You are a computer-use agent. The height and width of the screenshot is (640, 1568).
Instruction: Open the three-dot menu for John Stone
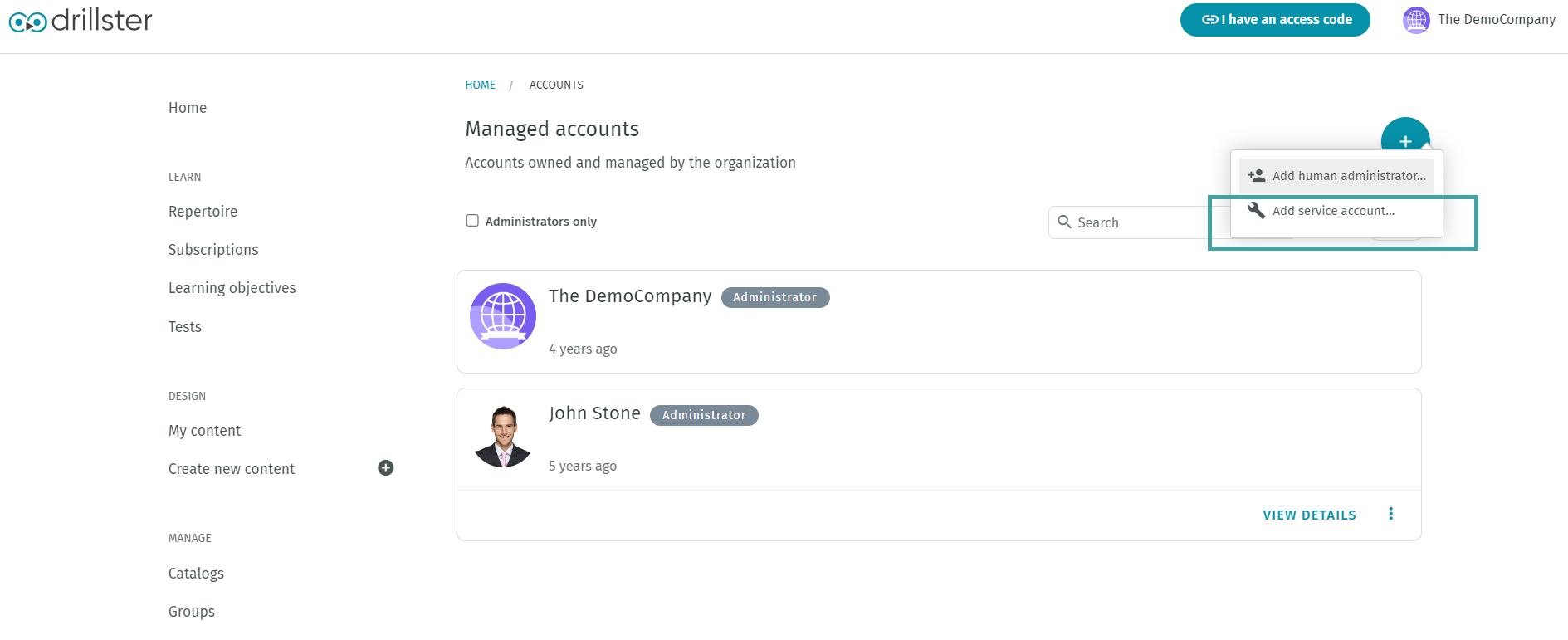pos(1391,514)
